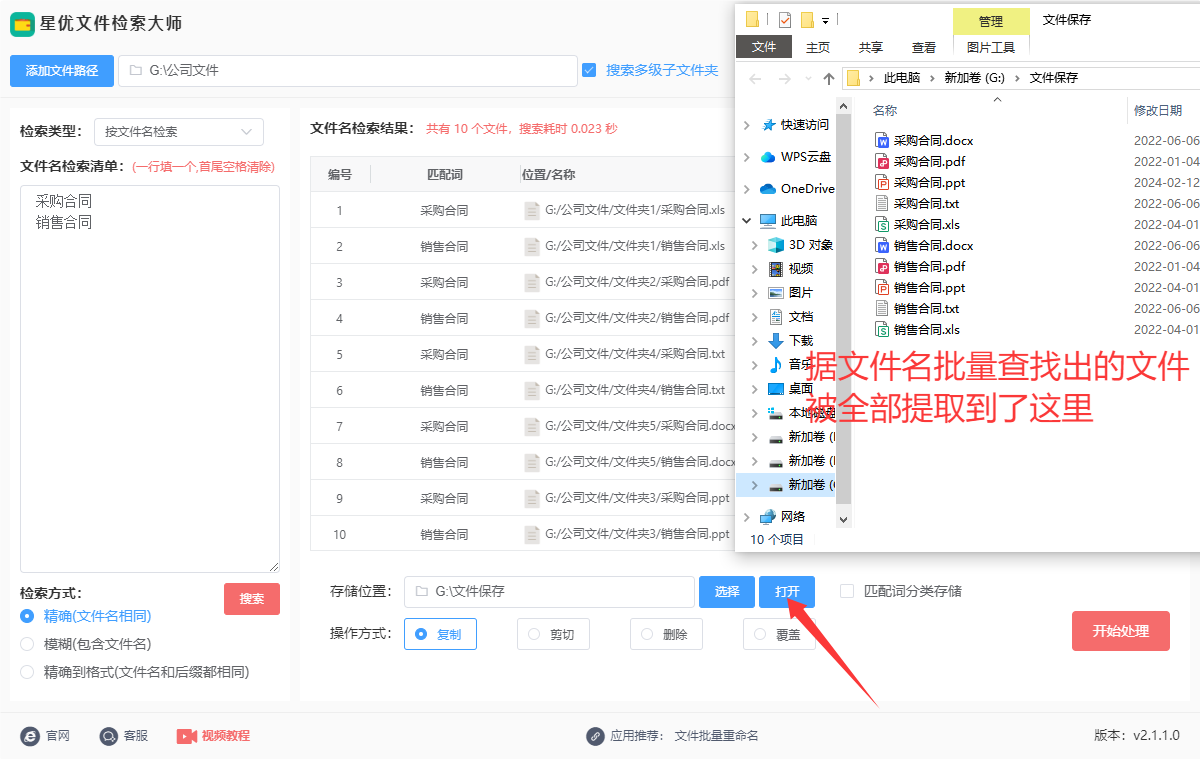1200x760 pixels.
Task: Select 精确(文件名相同) search mode
Action: coord(28,616)
